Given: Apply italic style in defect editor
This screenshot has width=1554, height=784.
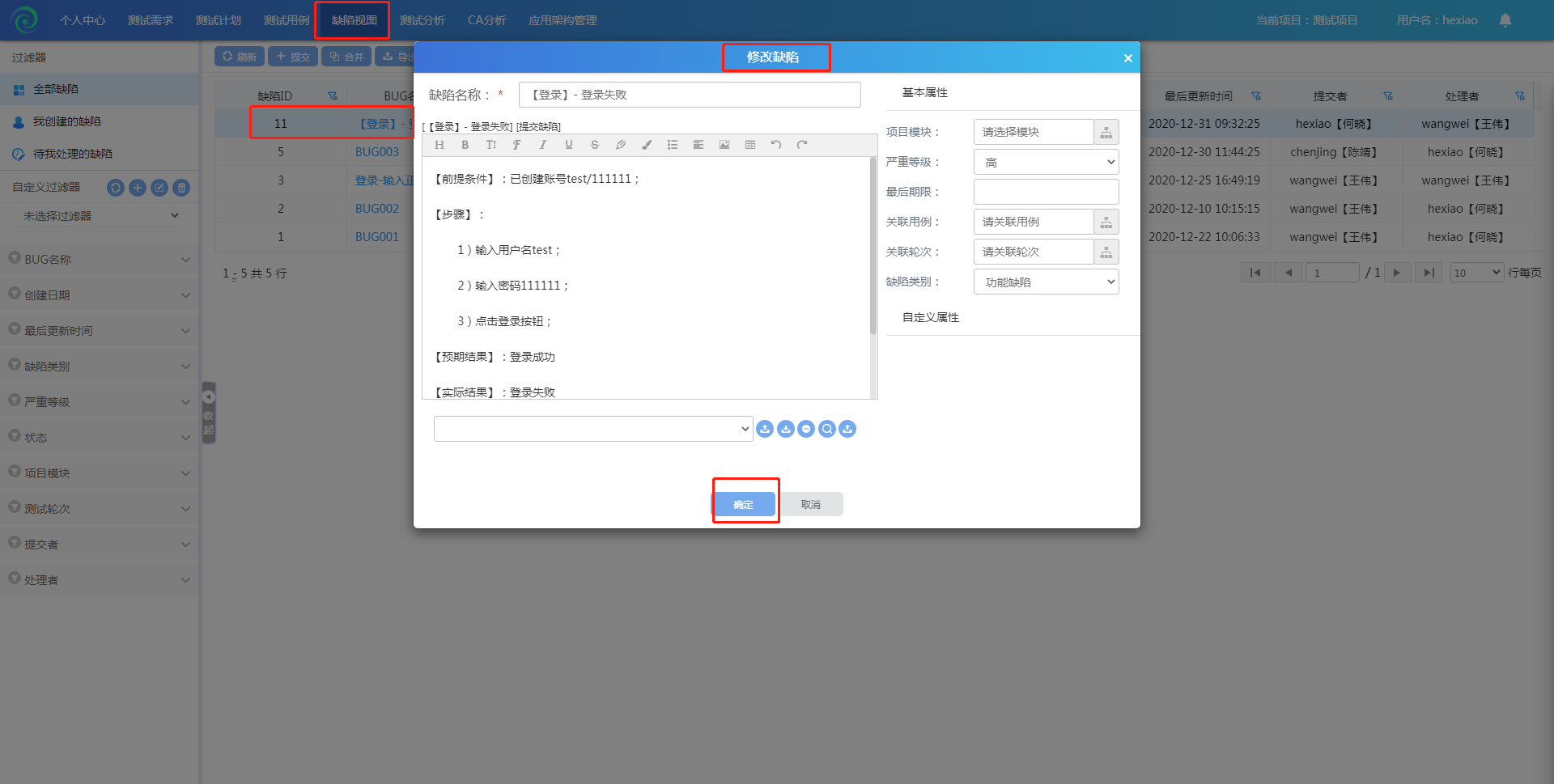Looking at the screenshot, I should pos(542,145).
